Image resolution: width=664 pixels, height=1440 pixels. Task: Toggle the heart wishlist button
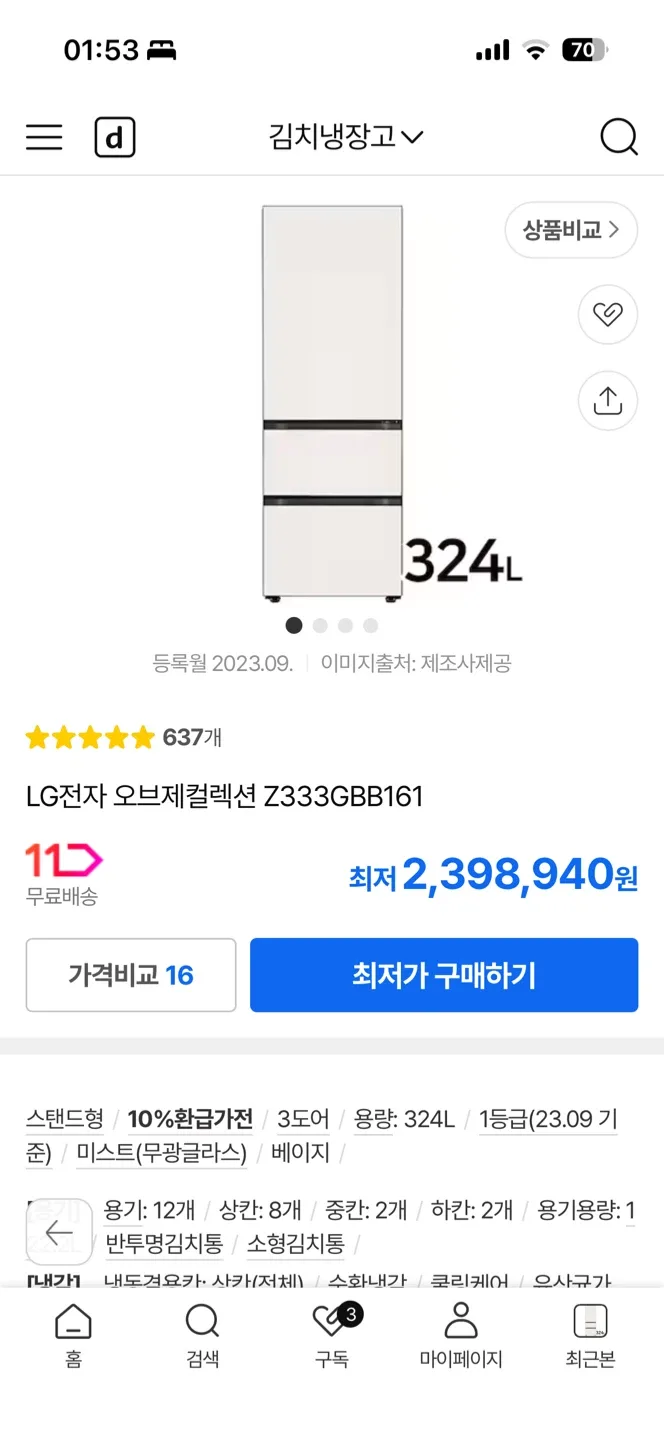(607, 315)
